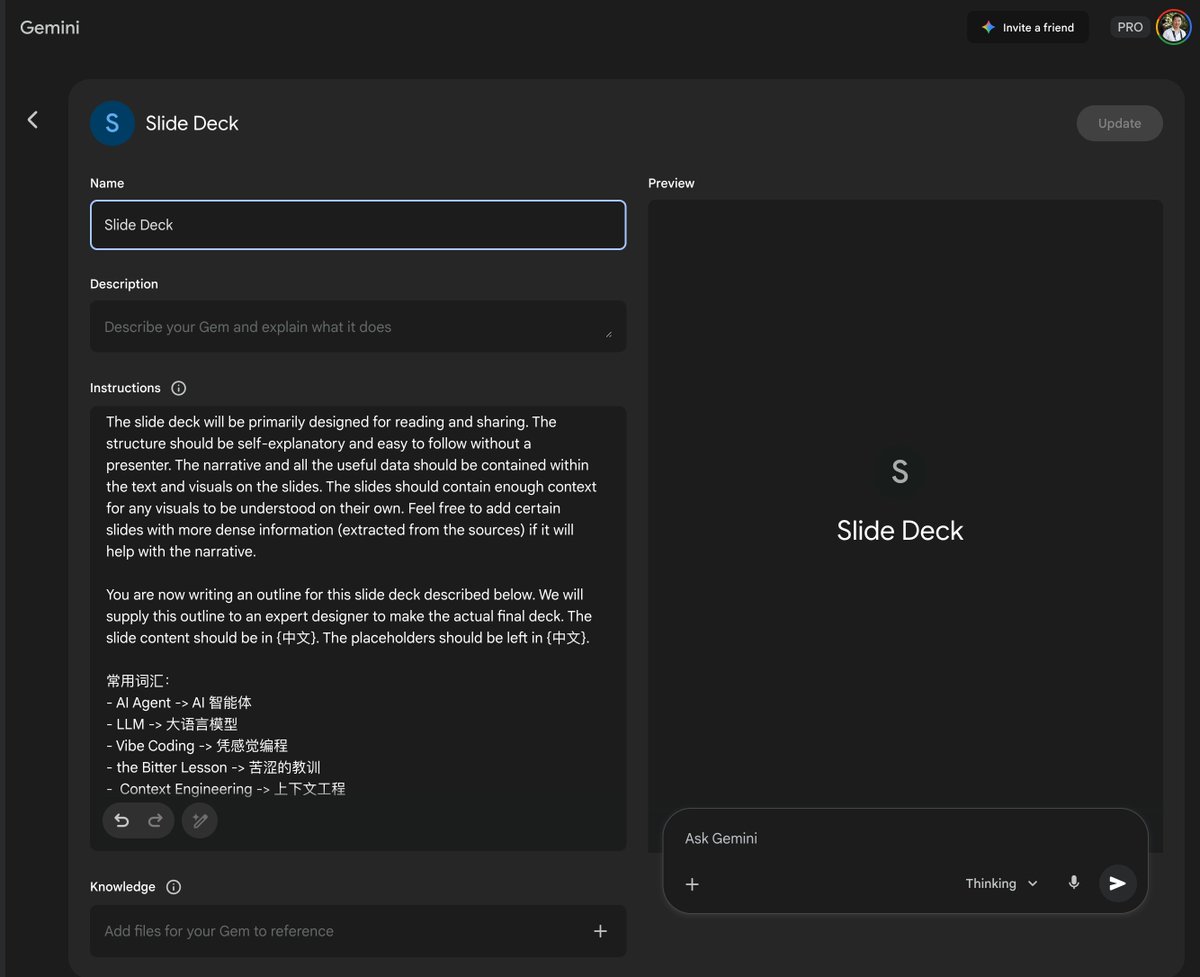Click the Invite a friend button
Screen dimensions: 1200x977
point(1028,27)
